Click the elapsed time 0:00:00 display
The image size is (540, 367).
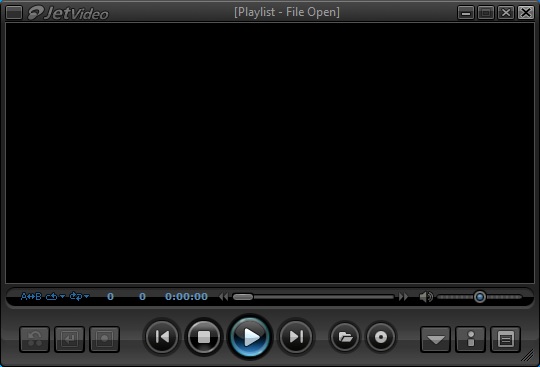(186, 297)
